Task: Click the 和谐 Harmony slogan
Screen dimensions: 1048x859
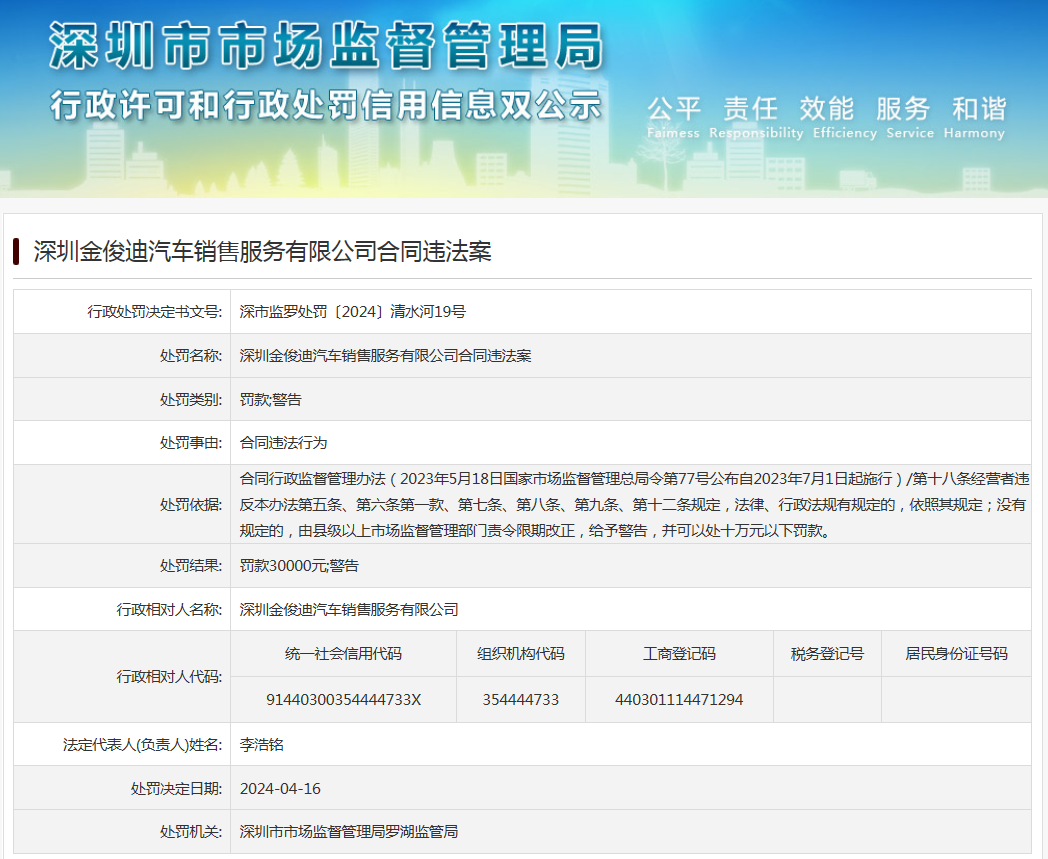Action: point(974,117)
